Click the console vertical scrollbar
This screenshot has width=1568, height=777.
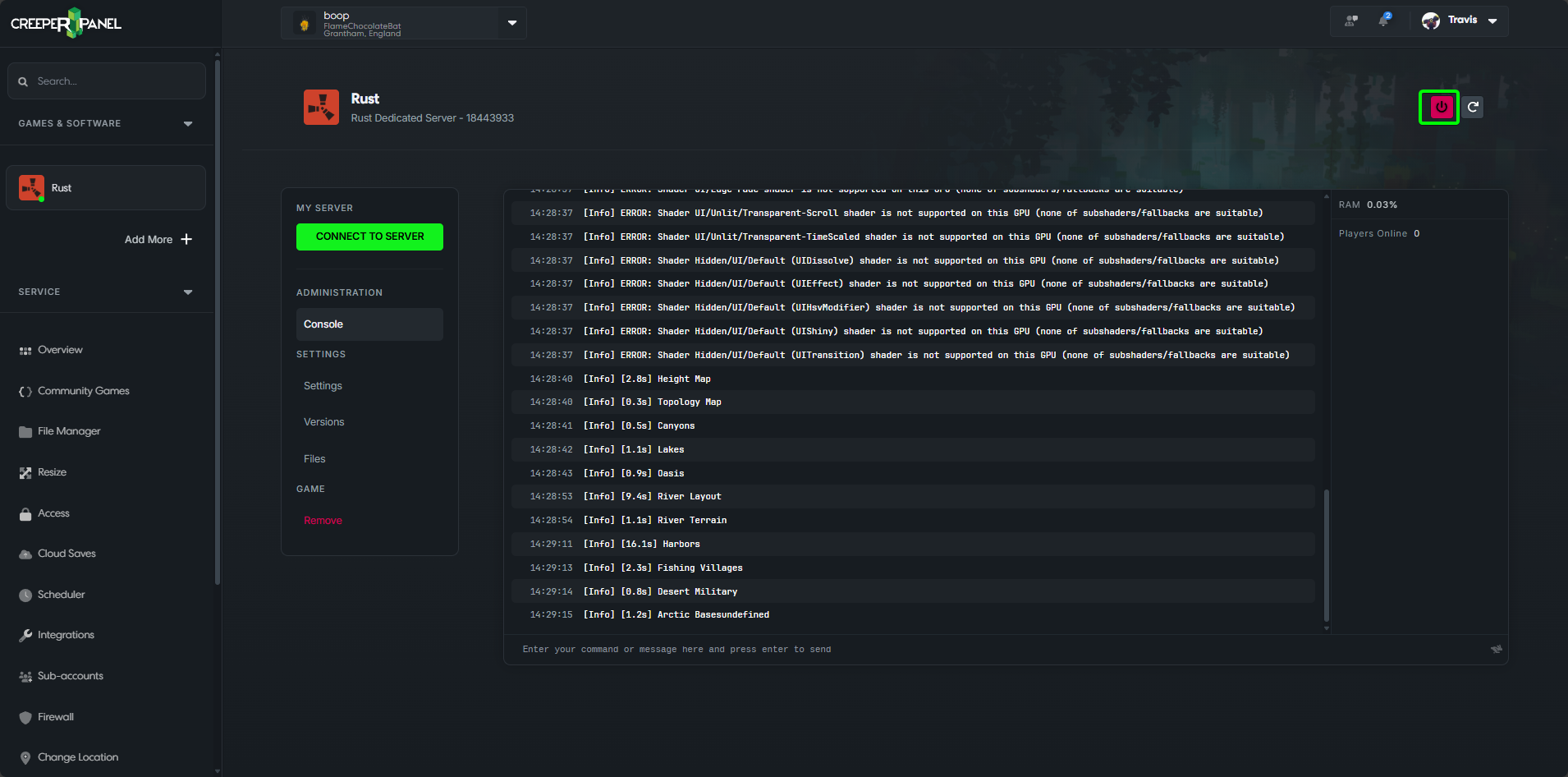pos(1327,555)
